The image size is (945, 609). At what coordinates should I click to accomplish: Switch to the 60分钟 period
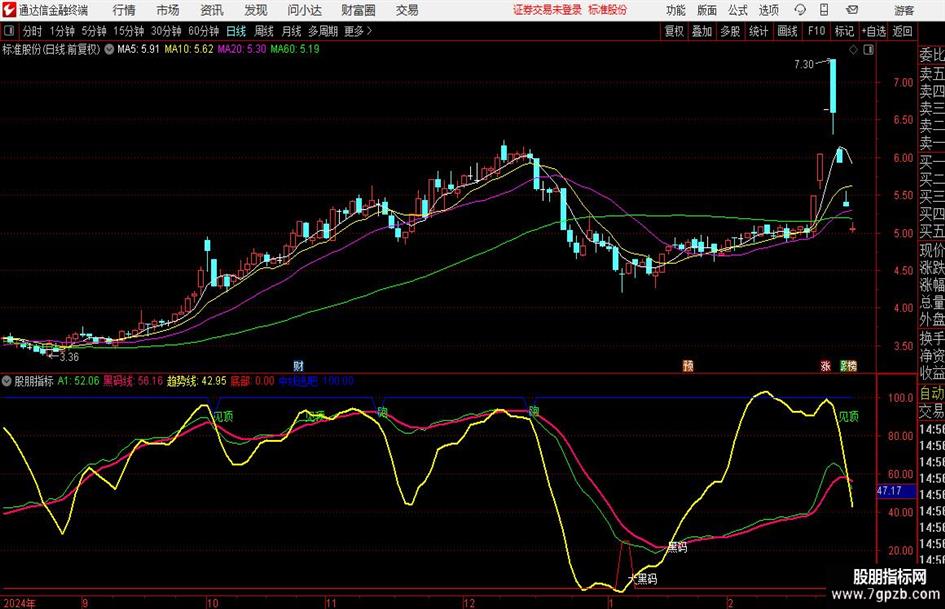(x=203, y=31)
